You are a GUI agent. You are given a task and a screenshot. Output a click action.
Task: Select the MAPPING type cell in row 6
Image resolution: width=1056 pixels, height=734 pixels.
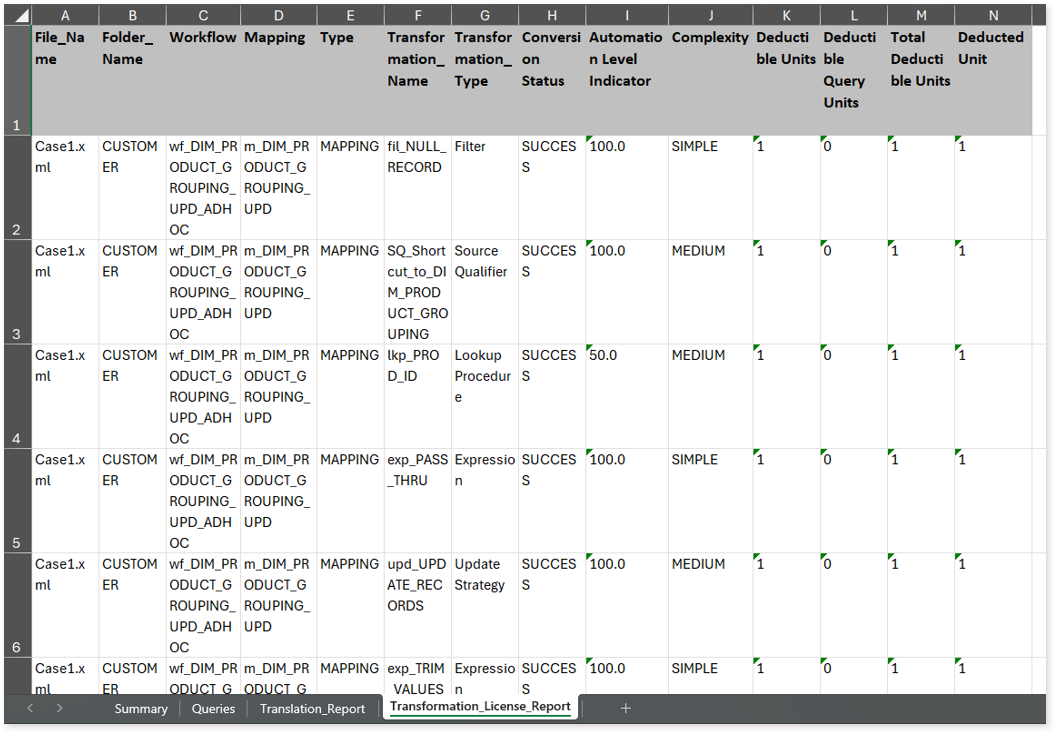coord(350,605)
